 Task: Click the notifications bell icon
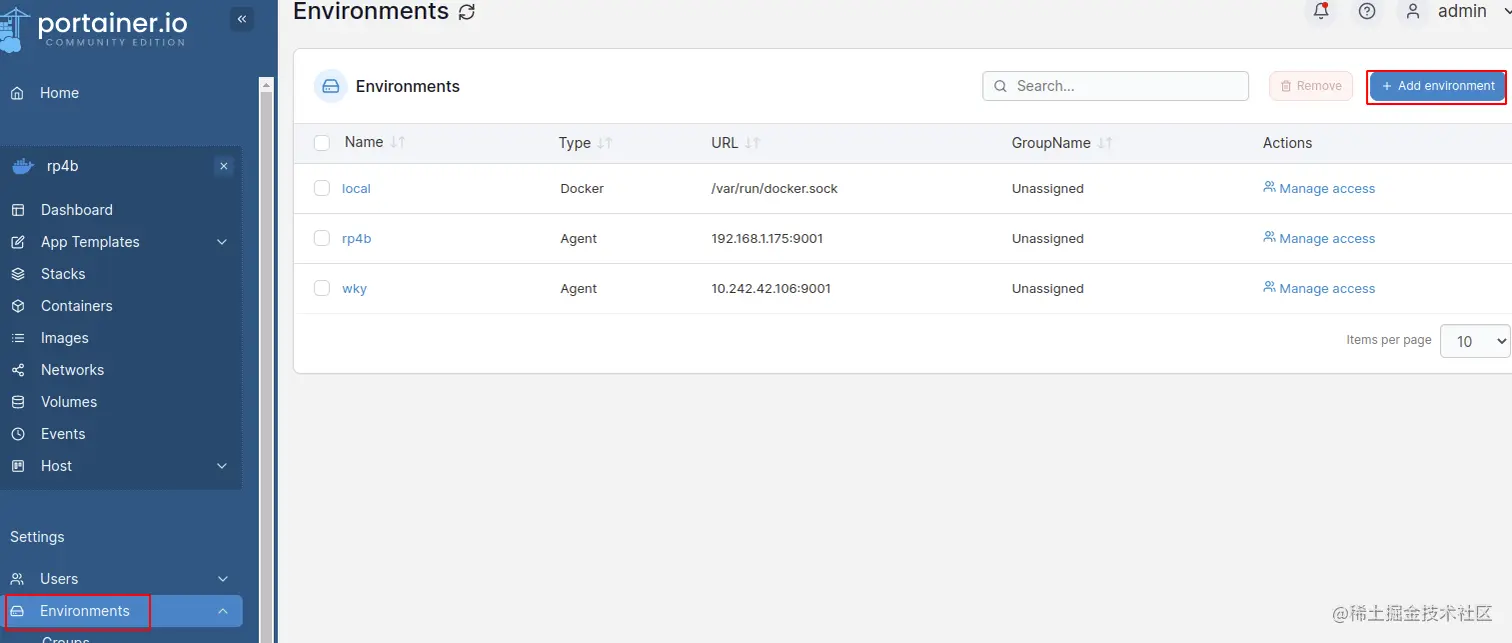1321,12
